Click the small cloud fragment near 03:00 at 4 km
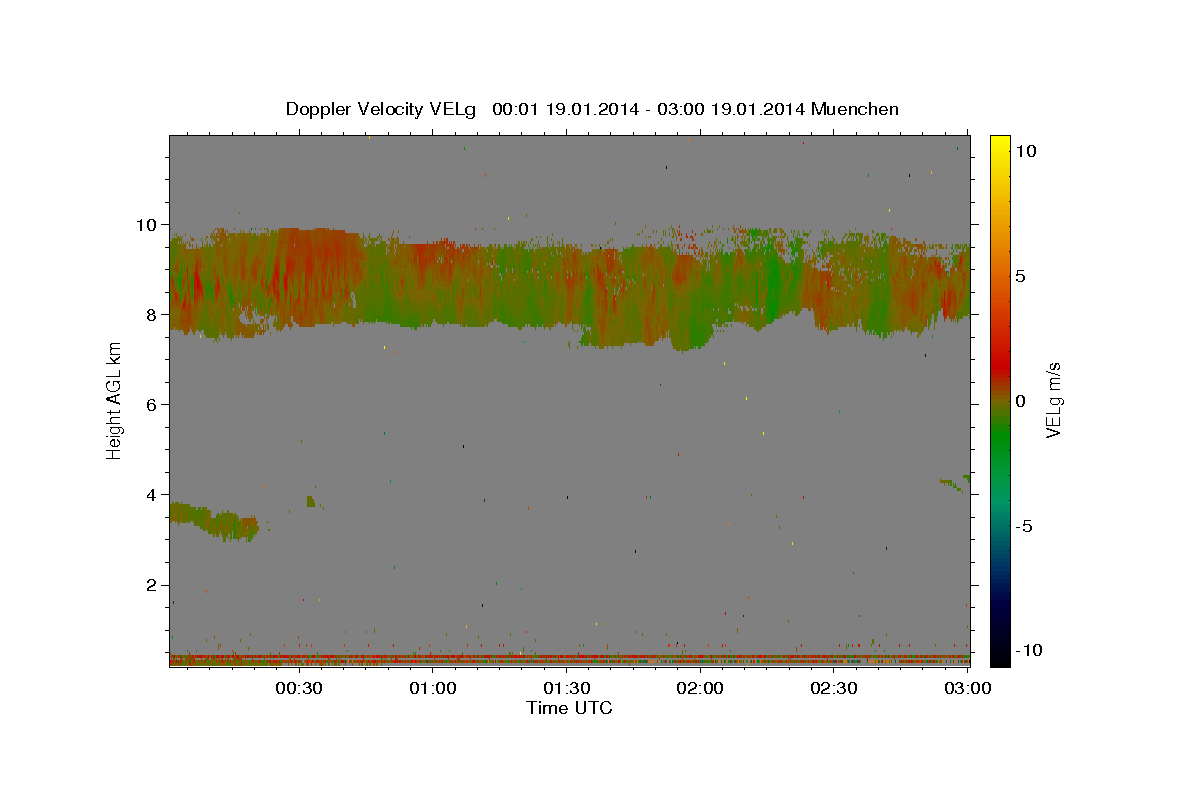This screenshot has height=800, width=1200. 957,483
